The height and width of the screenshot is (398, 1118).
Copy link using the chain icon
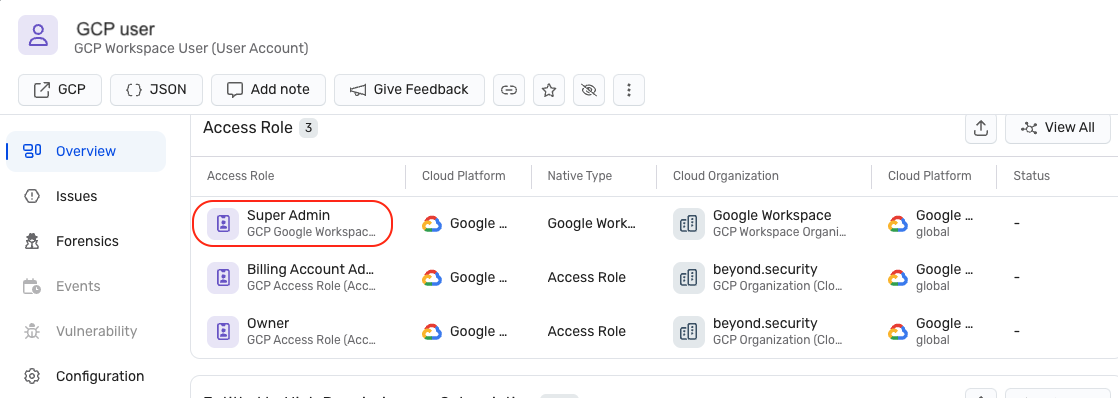point(508,90)
